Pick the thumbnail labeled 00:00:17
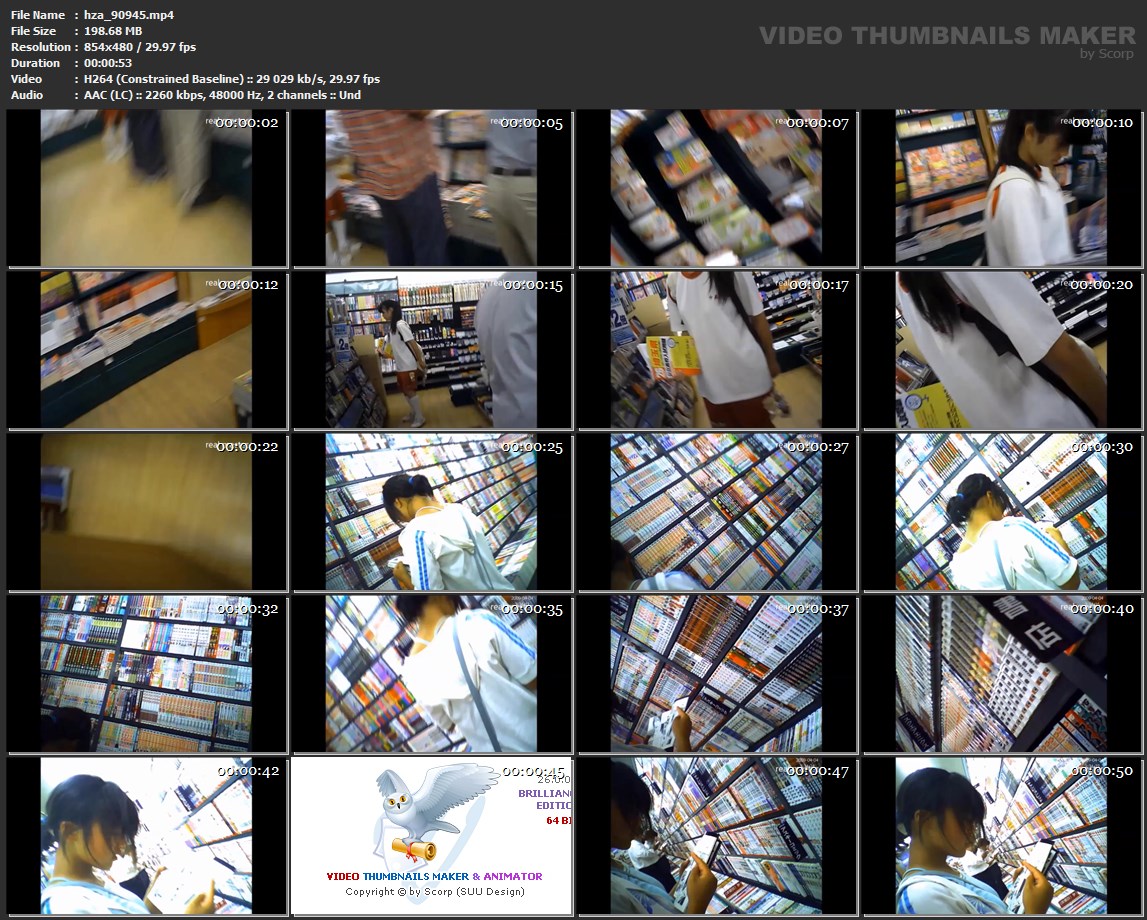The height and width of the screenshot is (920, 1147). pos(717,350)
